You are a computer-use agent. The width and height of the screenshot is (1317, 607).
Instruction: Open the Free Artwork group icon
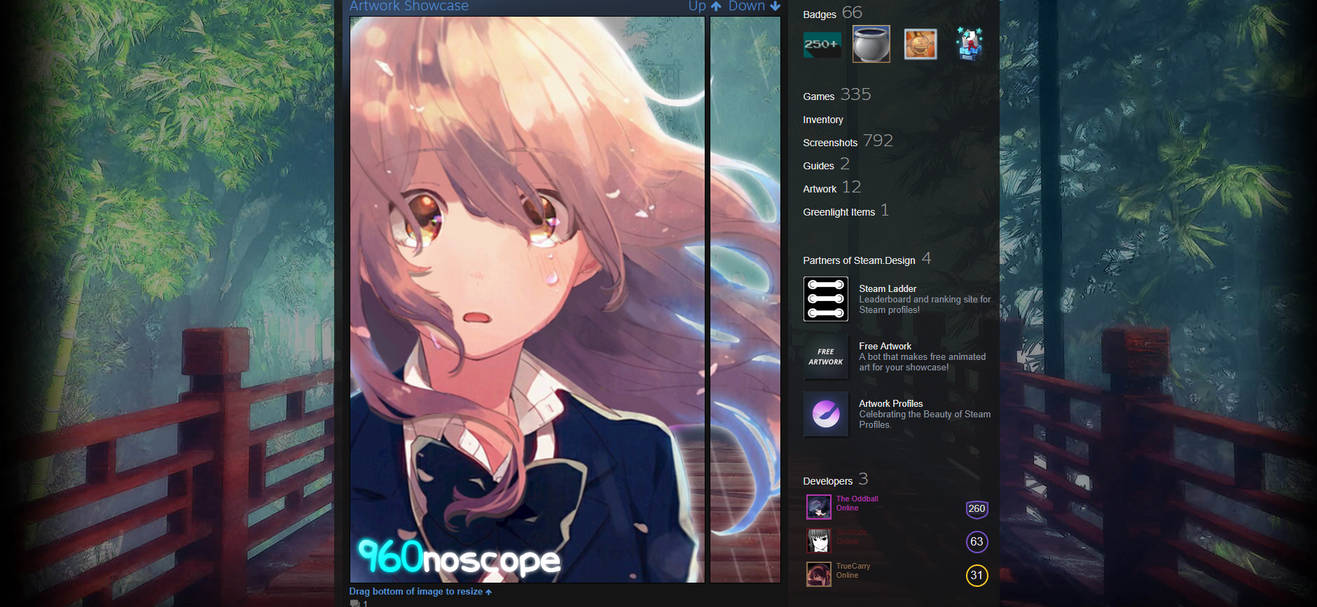[x=826, y=357]
